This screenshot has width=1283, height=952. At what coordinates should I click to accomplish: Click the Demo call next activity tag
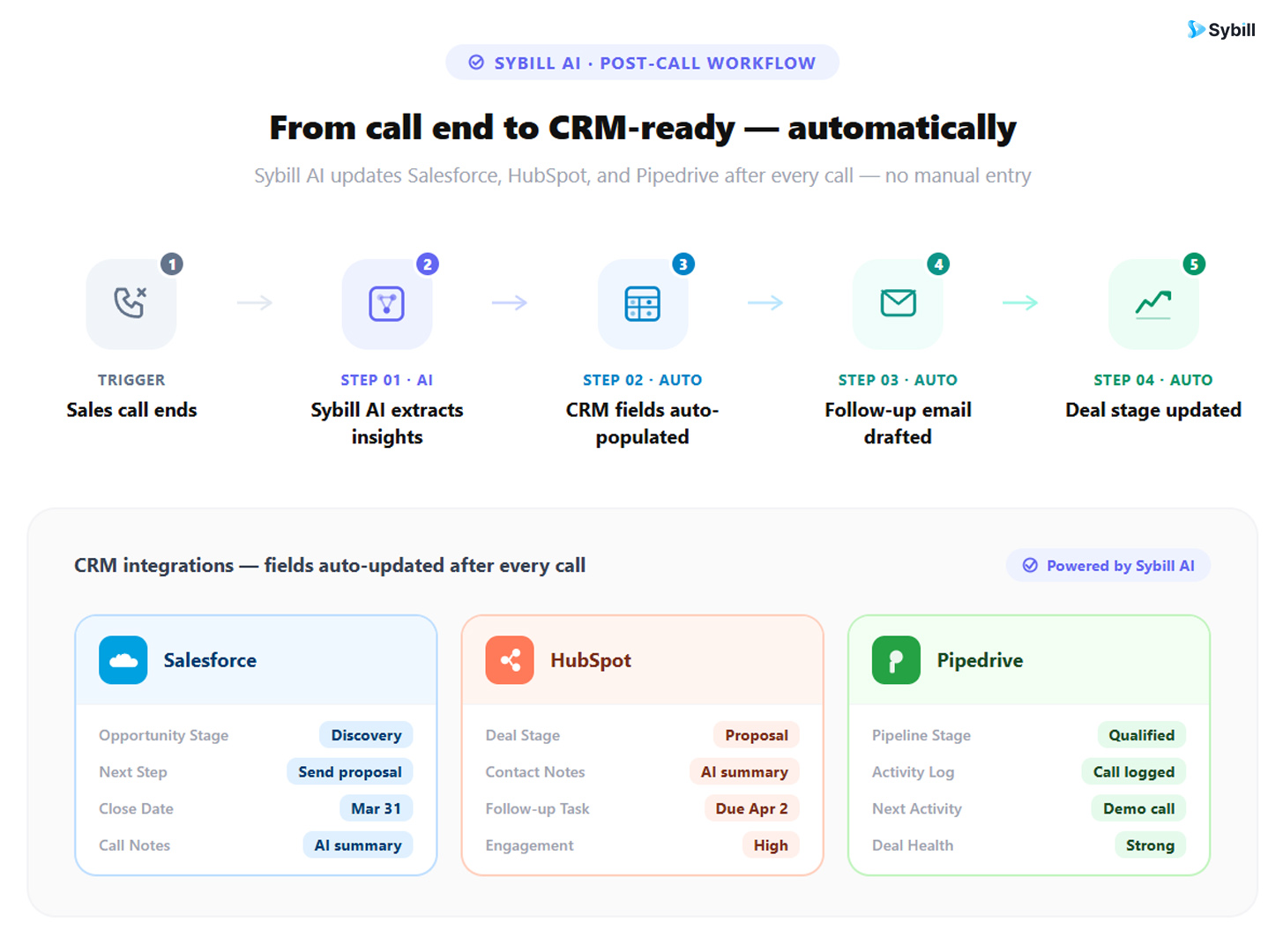[1138, 808]
